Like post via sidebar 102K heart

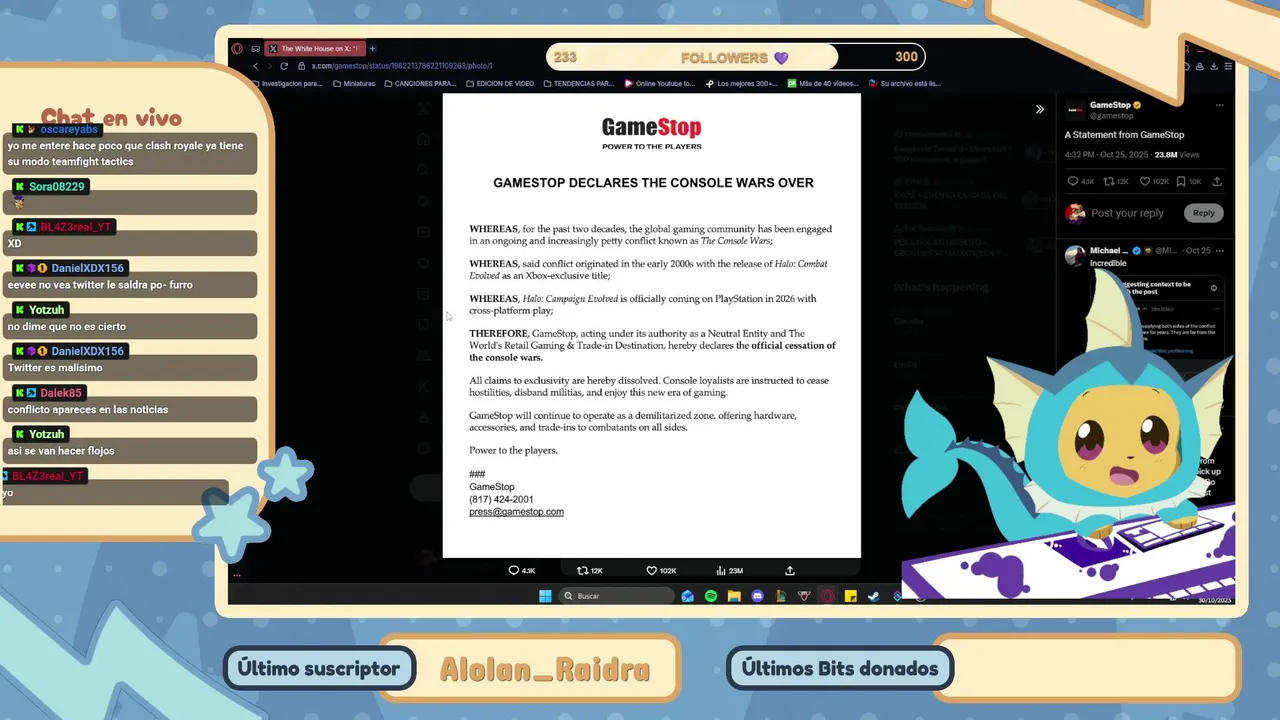pos(1145,182)
